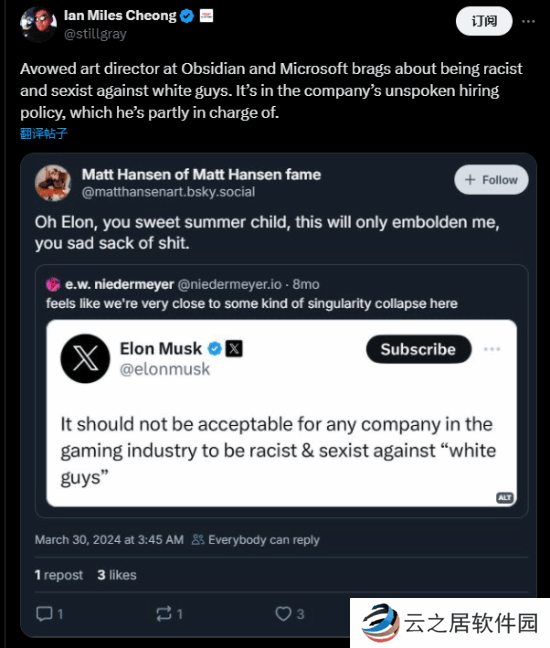Click e.w. niedermeyer's small avatar icon
Image resolution: width=550 pixels, height=648 pixels.
pos(53,284)
